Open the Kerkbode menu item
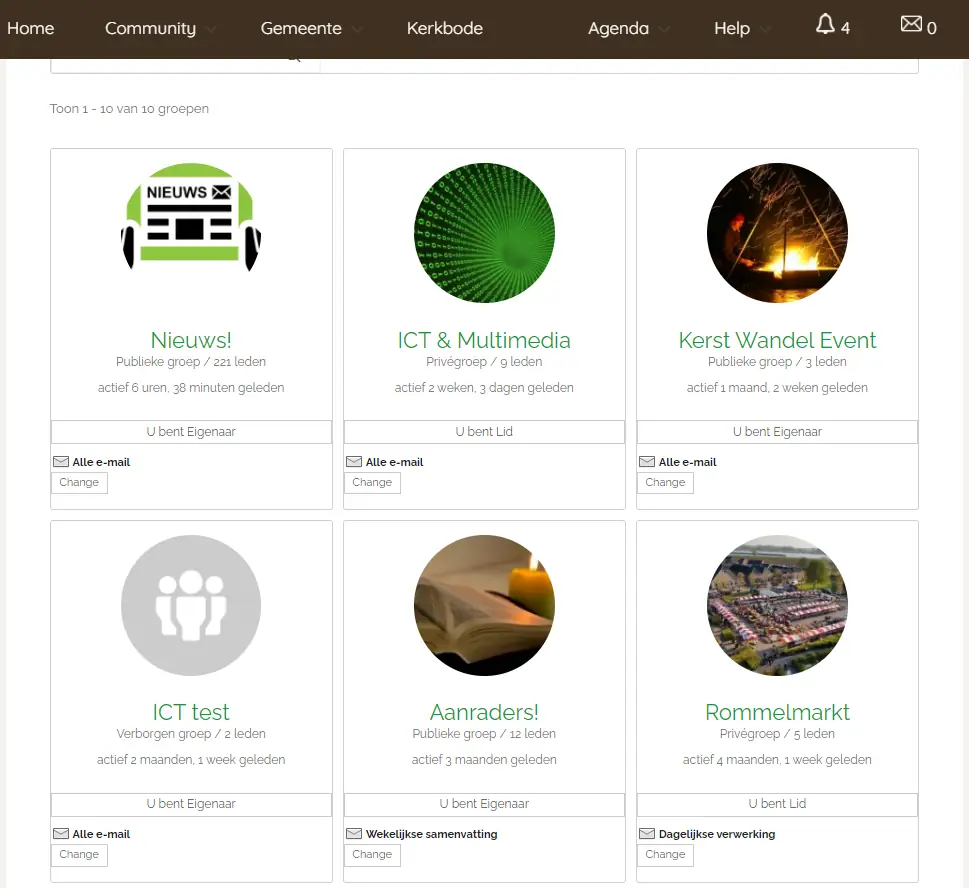Image resolution: width=969 pixels, height=888 pixels. [x=445, y=28]
